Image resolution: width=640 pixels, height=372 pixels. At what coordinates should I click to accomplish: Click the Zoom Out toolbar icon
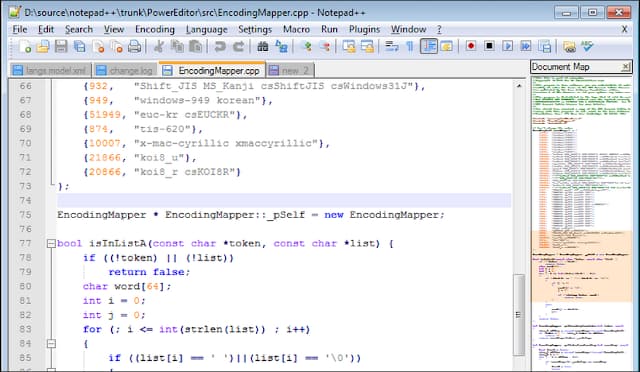click(x=324, y=47)
